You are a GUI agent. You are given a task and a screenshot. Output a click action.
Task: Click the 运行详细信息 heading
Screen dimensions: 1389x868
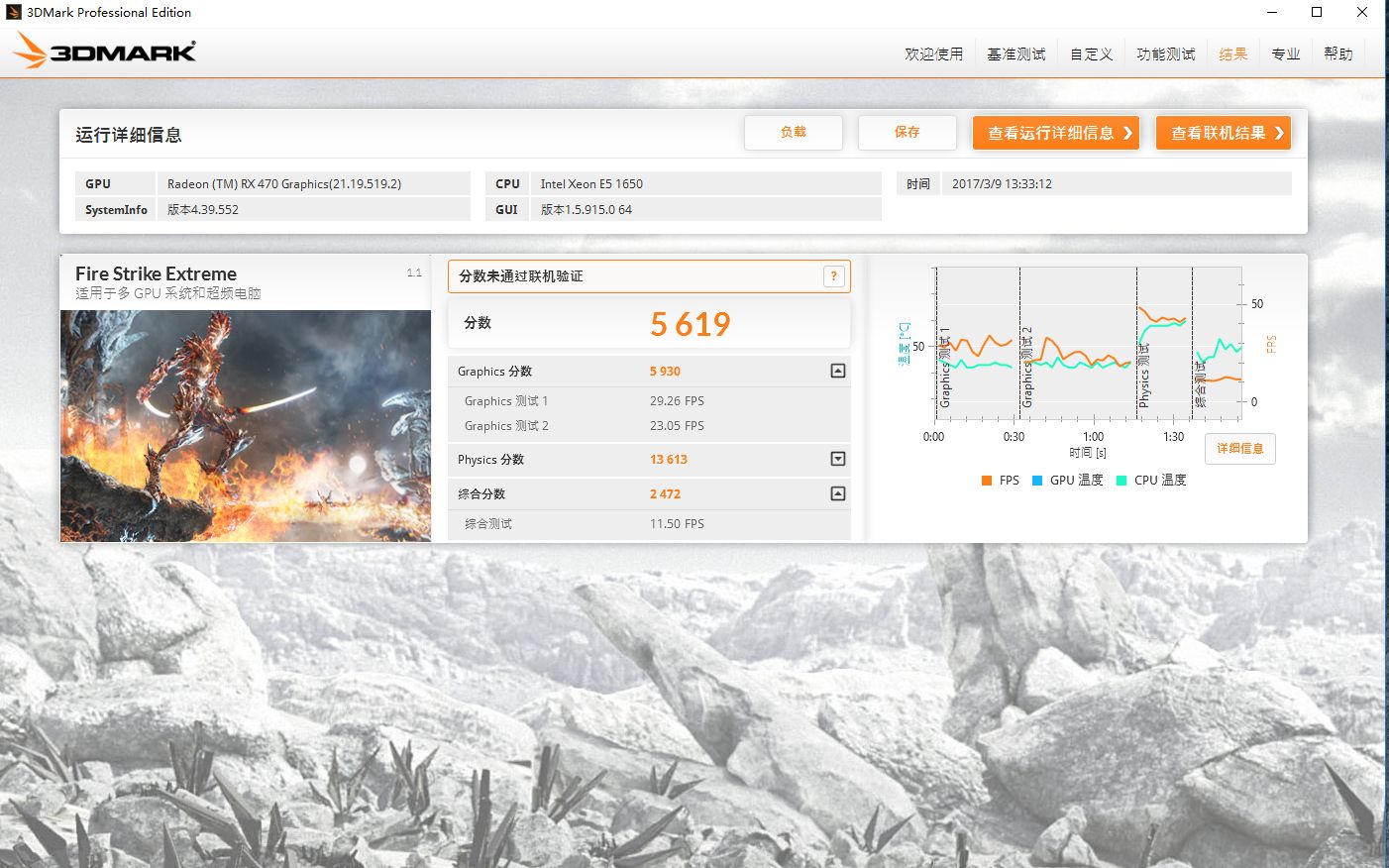(129, 135)
